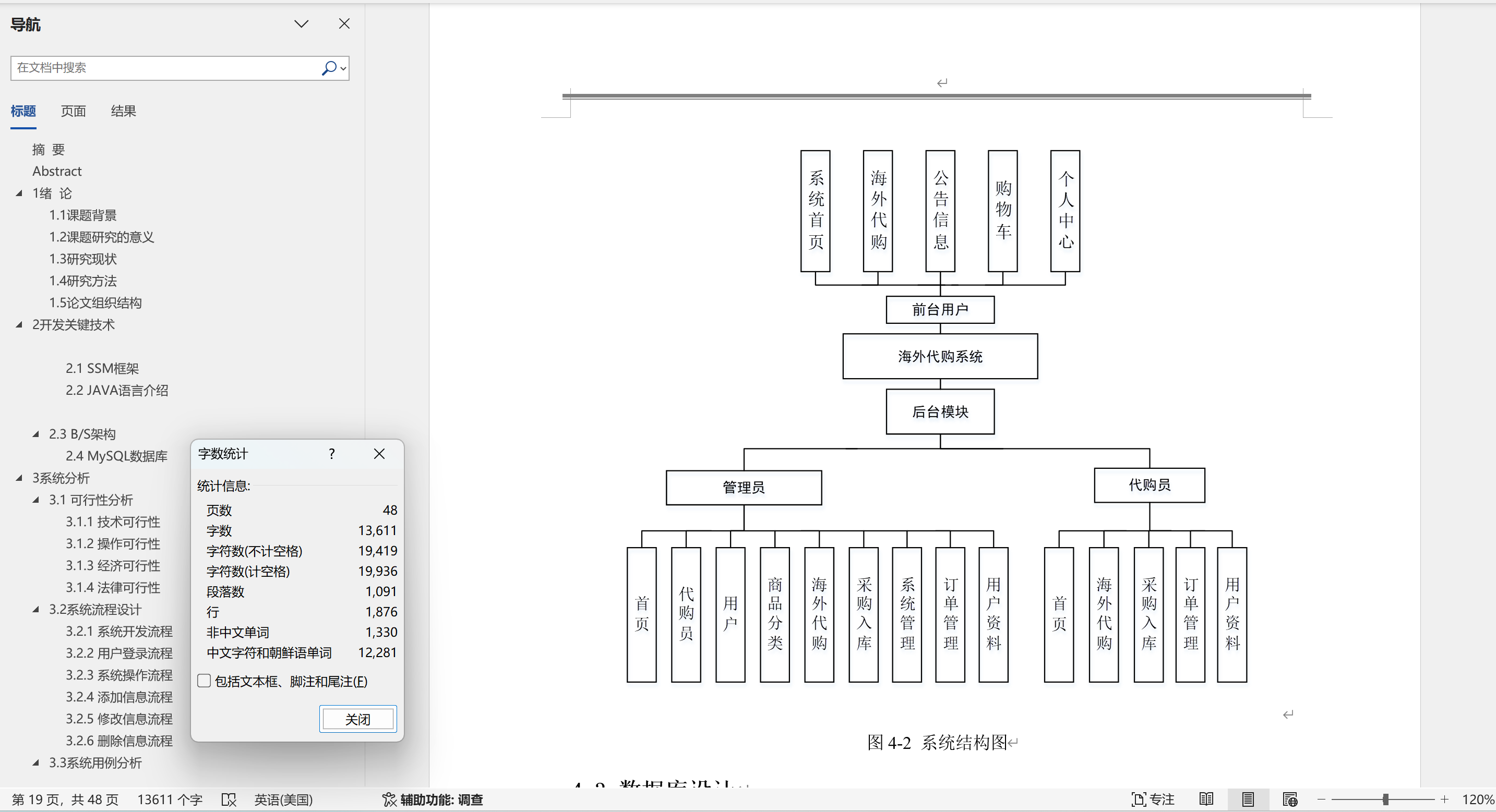Viewport: 1496px width, 812px height.
Task: Click the caption 图 4-2 系统结构图
Action: tap(937, 742)
